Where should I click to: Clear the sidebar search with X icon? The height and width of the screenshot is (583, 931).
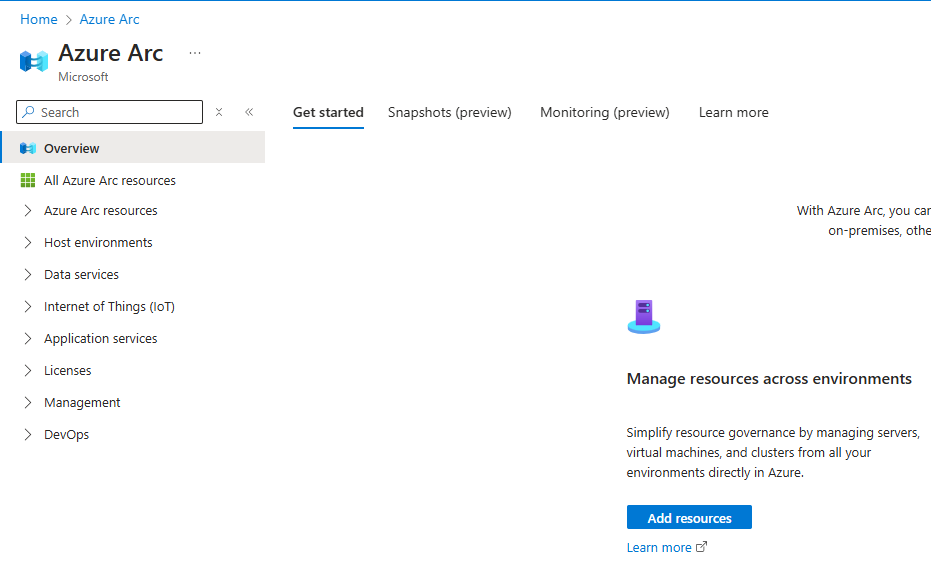point(219,112)
